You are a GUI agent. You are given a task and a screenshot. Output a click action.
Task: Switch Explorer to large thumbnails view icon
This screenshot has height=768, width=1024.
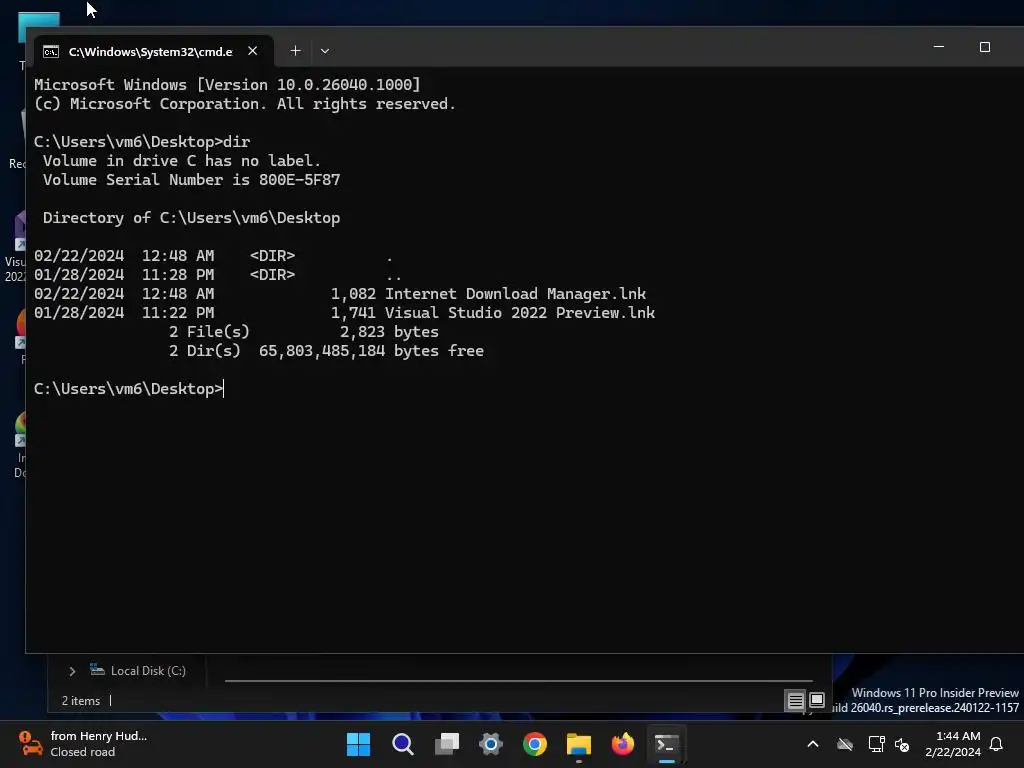[x=817, y=701]
